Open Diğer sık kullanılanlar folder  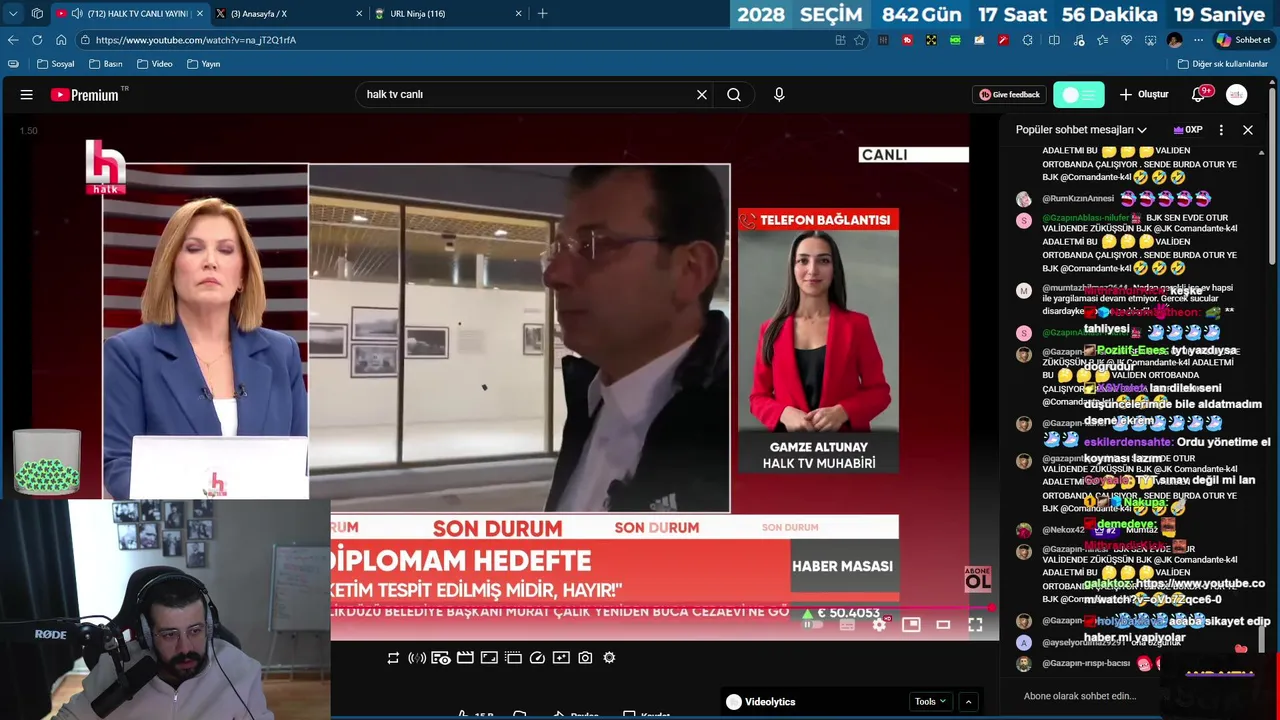(x=1223, y=64)
